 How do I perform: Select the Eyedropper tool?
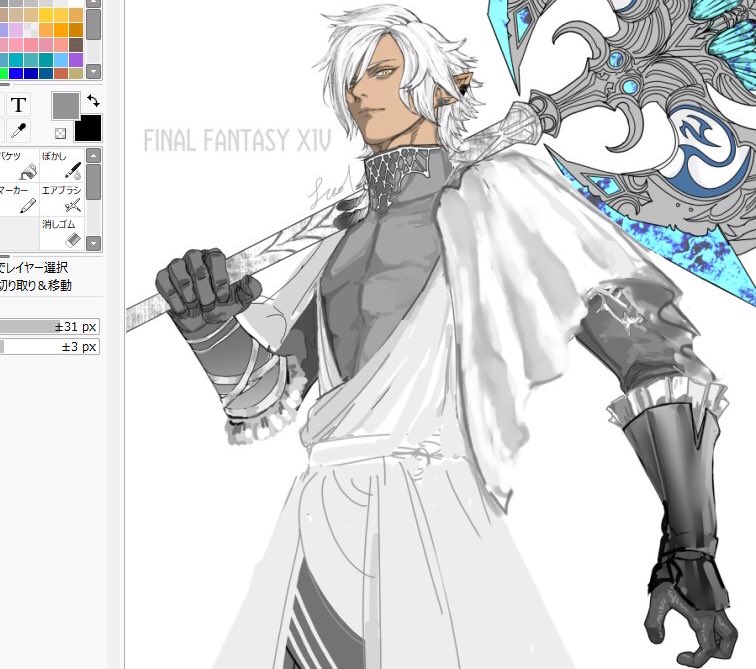point(18,130)
